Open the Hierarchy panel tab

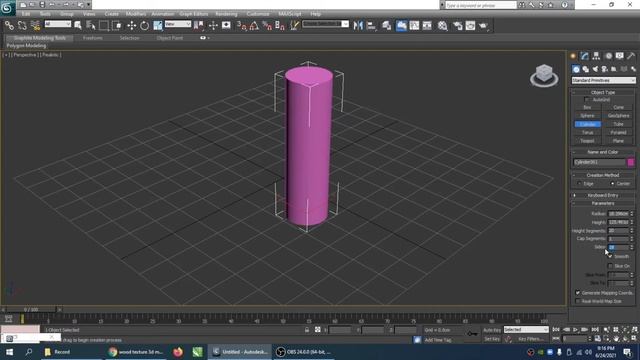point(596,56)
